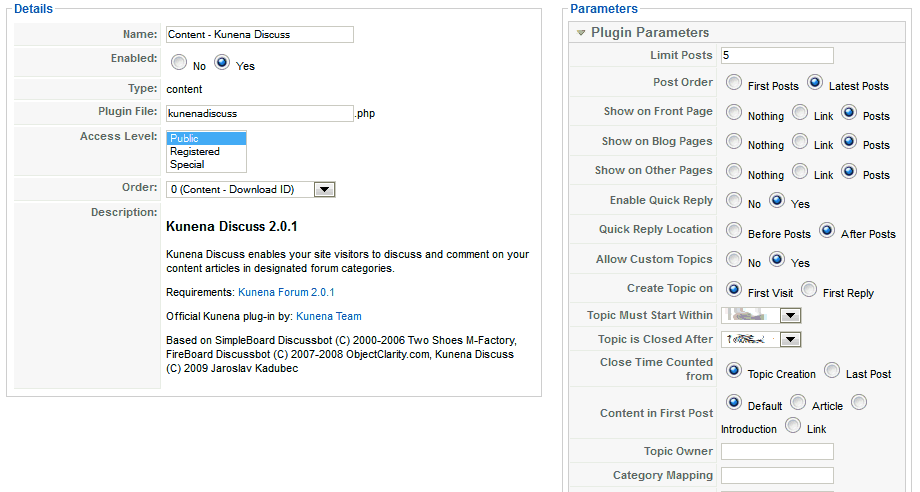This screenshot has width=920, height=492.
Task: Follow the Kunena Team link
Action: [329, 316]
